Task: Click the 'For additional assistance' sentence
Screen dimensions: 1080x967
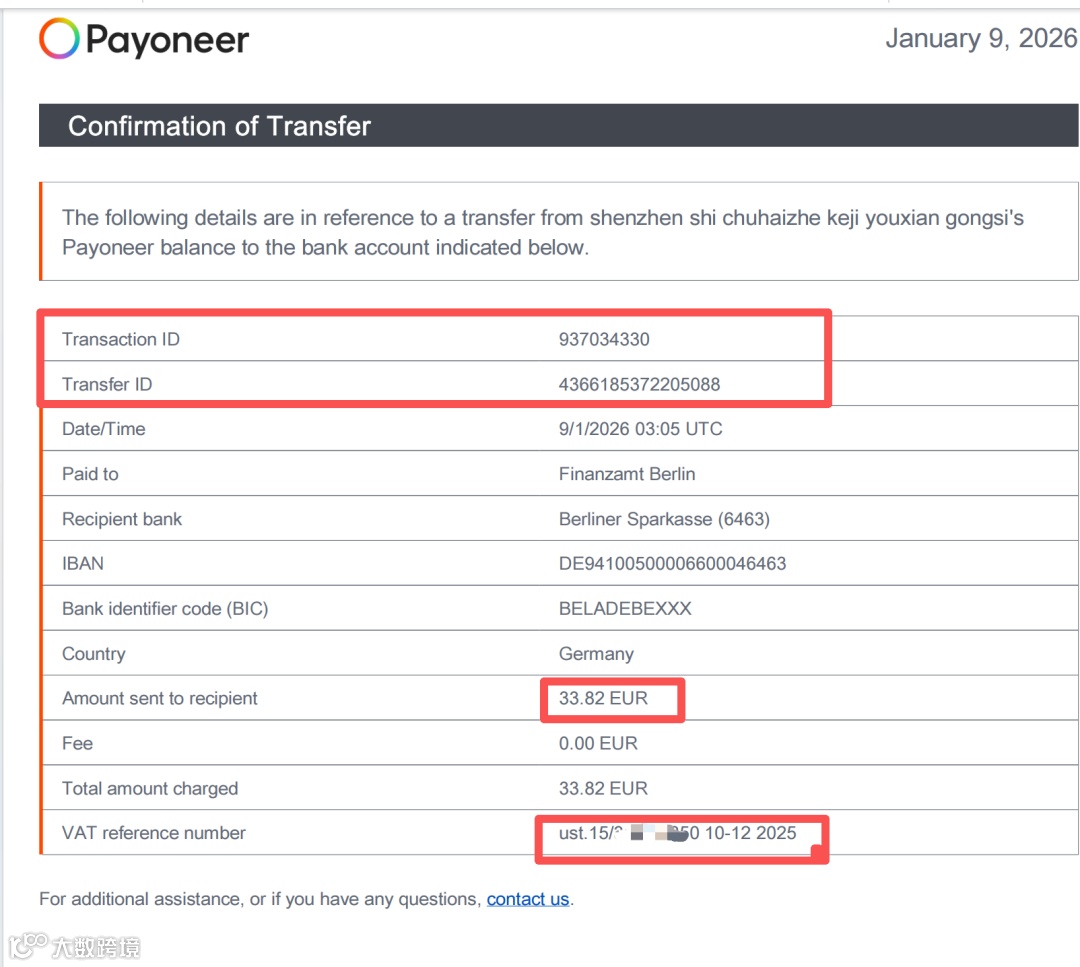Action: (x=307, y=899)
